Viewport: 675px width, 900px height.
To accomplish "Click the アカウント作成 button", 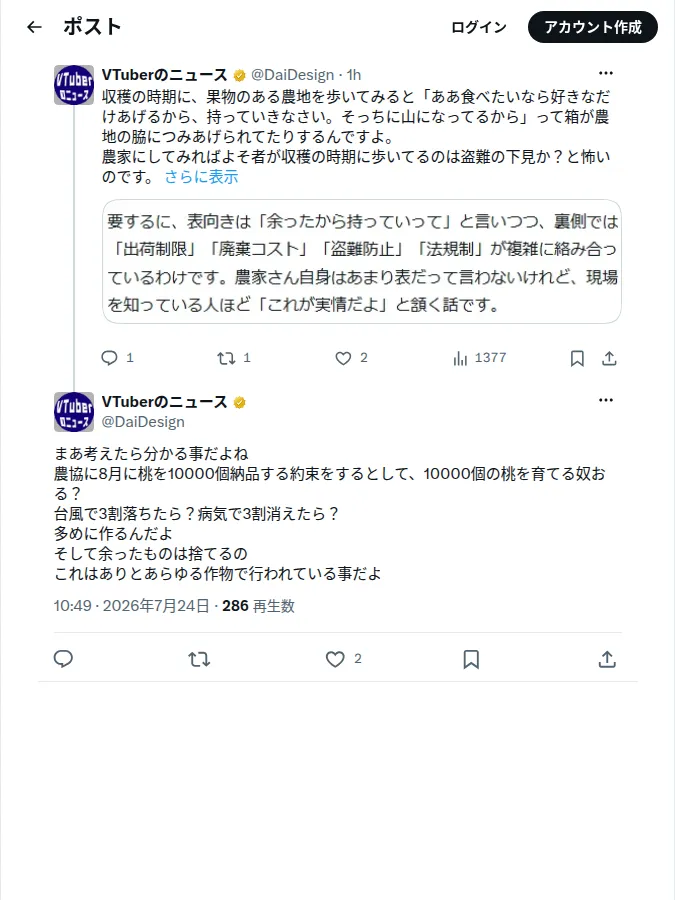I will pos(593,27).
